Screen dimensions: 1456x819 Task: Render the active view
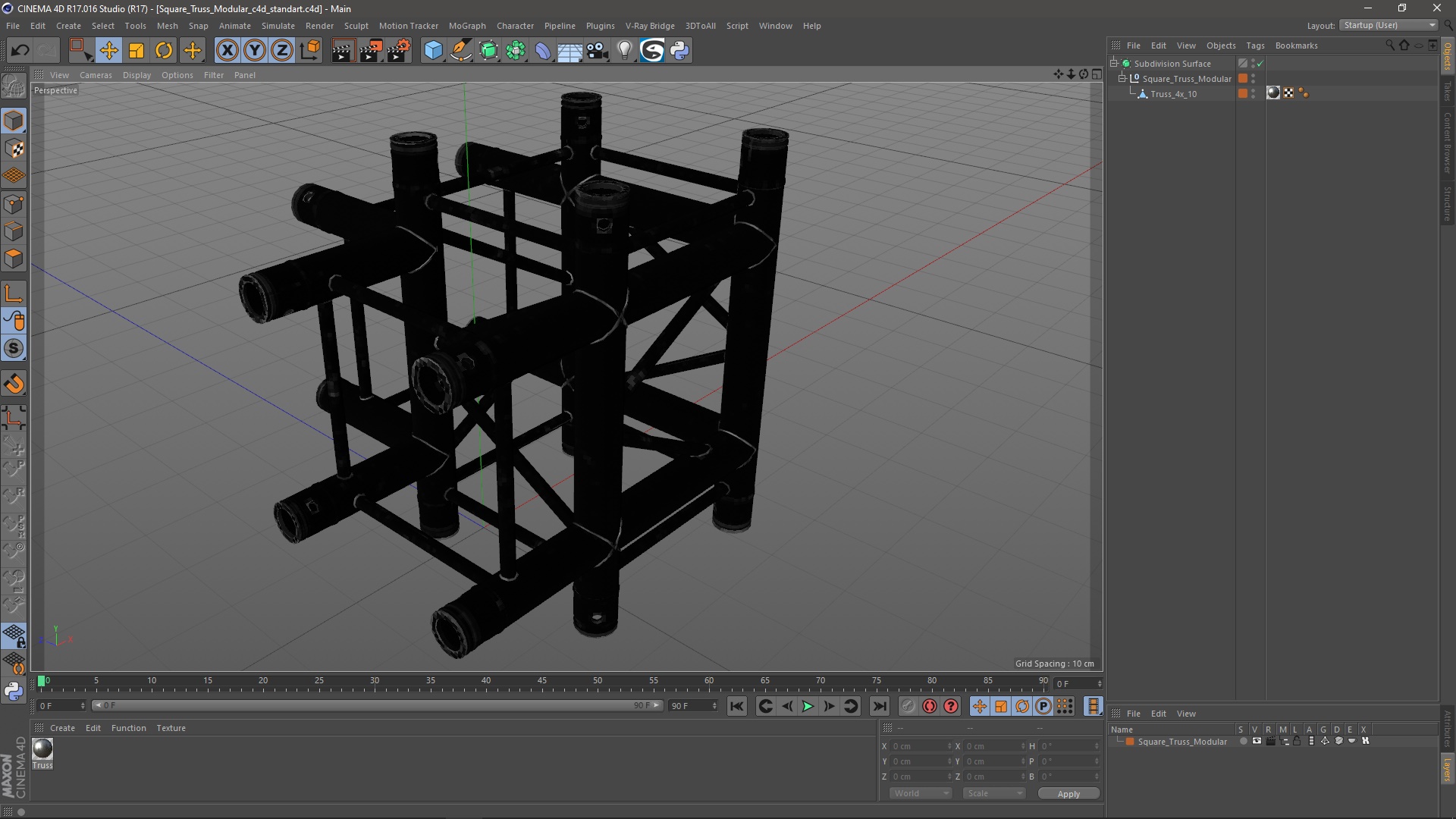(x=343, y=51)
